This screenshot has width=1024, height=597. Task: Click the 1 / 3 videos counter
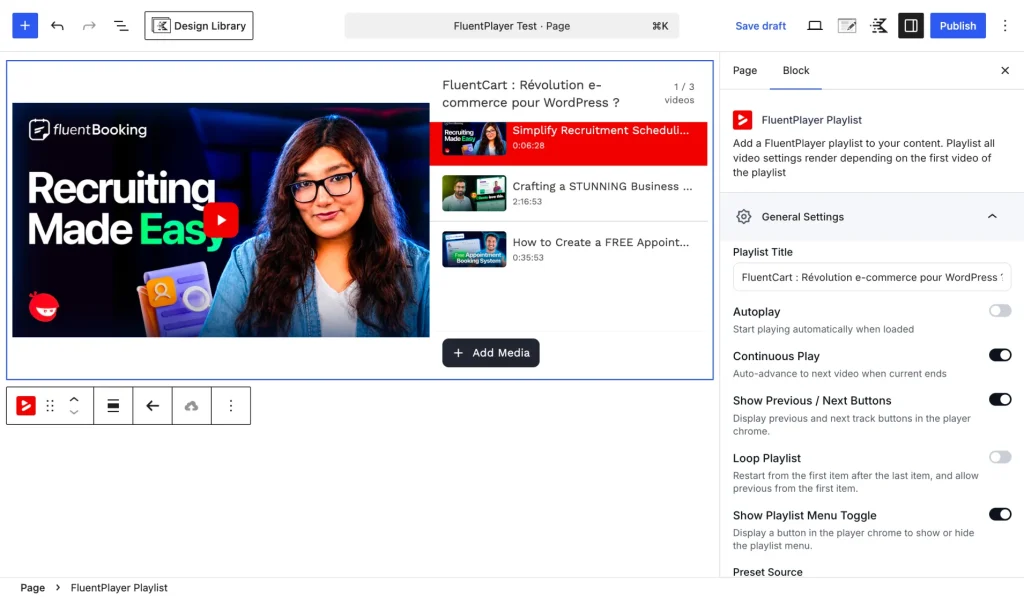click(679, 93)
